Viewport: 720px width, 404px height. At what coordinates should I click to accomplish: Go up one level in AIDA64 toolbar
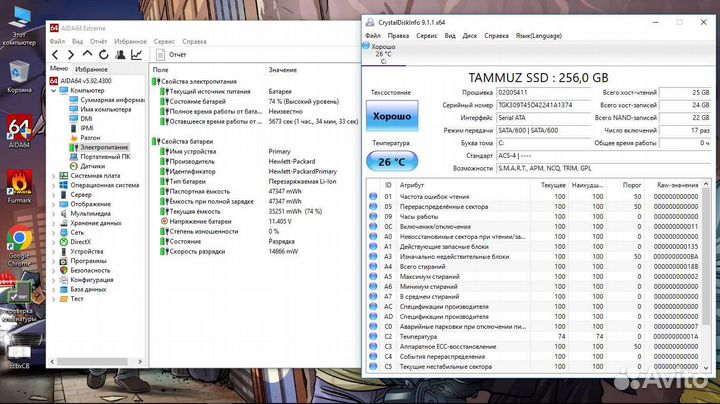pos(87,54)
